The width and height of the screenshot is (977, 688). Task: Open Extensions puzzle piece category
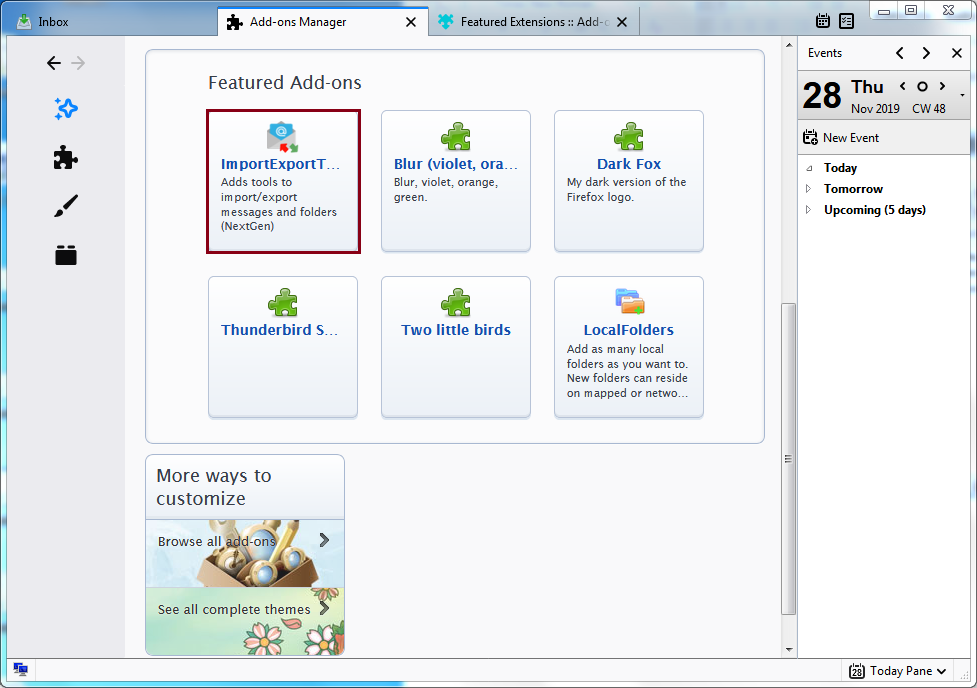coord(65,158)
